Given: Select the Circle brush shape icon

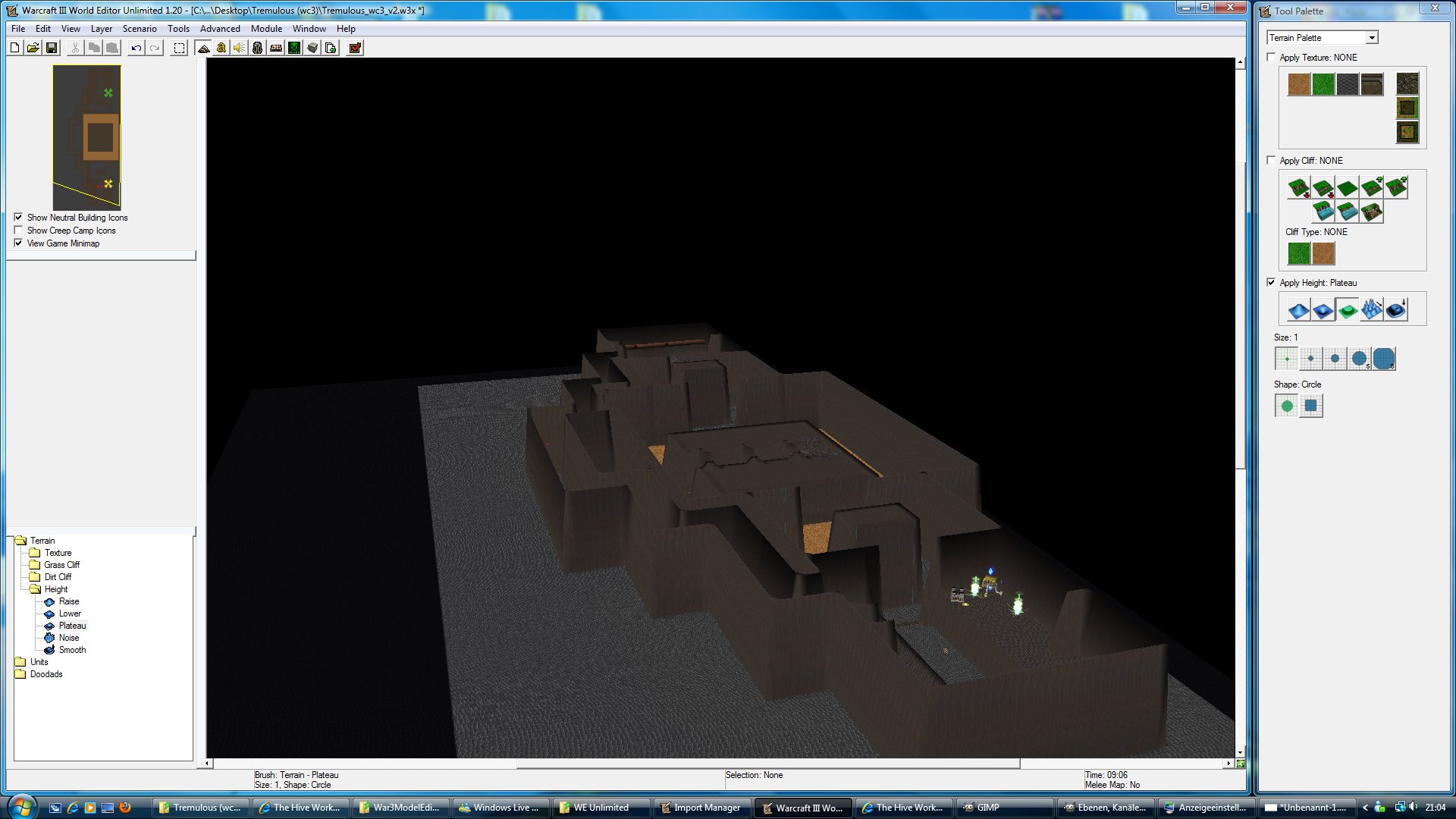Looking at the screenshot, I should (x=1286, y=406).
